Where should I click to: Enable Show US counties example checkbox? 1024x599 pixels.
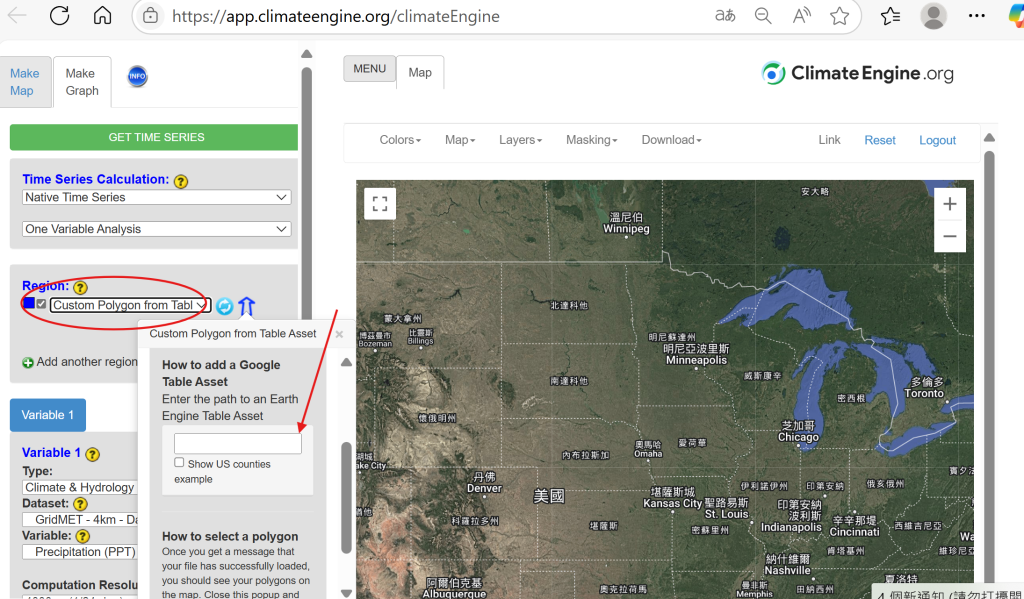click(179, 462)
